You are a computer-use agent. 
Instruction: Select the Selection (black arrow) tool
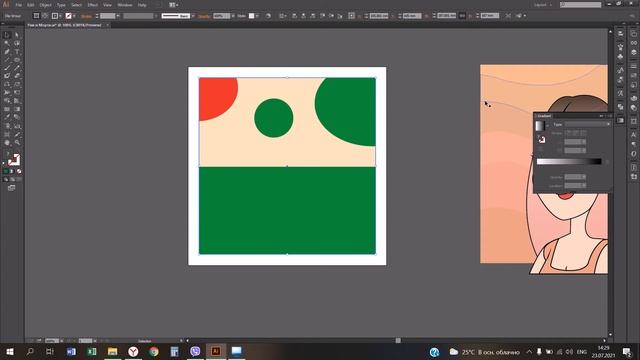(x=7, y=35)
